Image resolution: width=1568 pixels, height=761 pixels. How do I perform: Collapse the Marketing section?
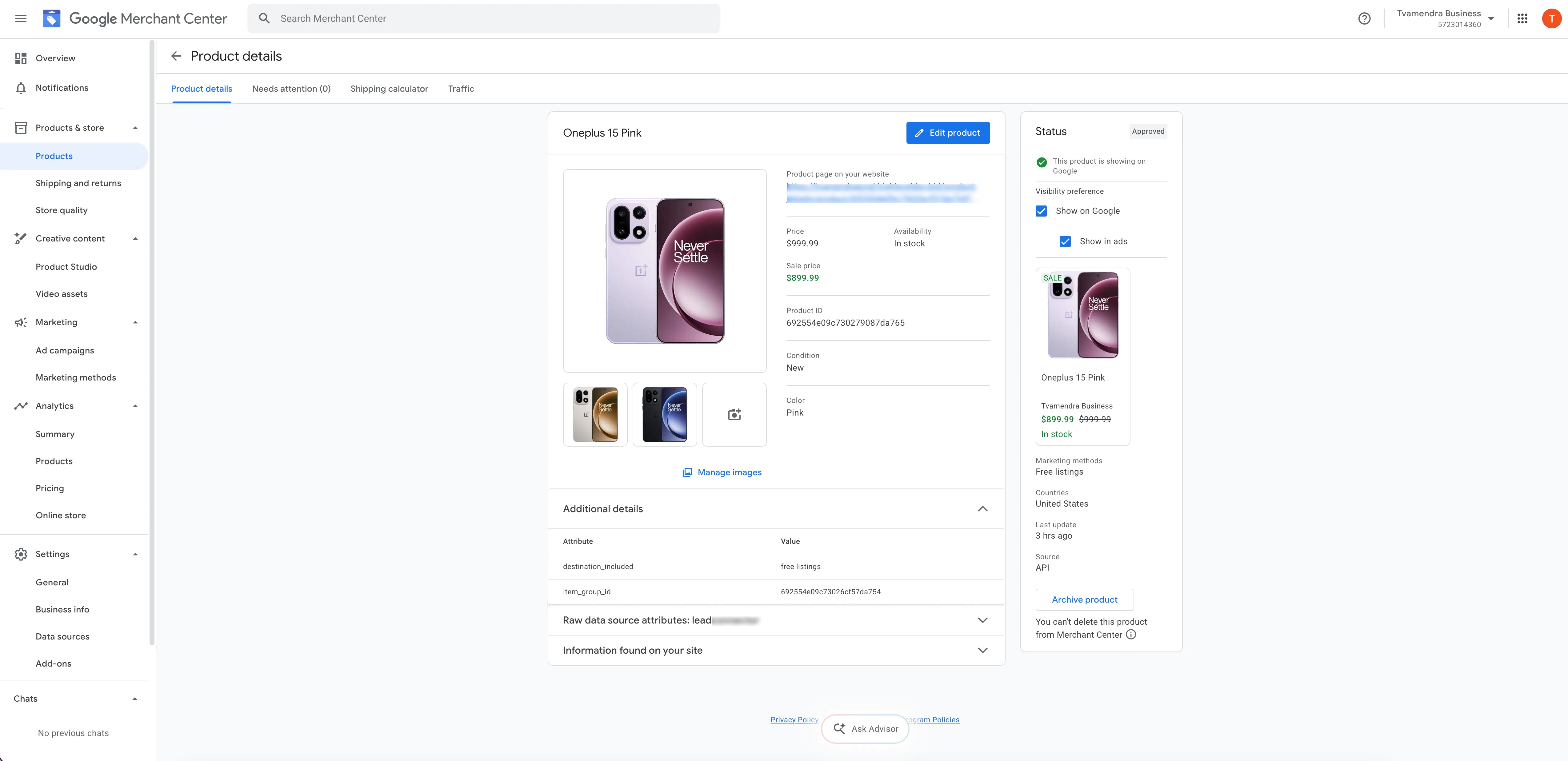[135, 322]
